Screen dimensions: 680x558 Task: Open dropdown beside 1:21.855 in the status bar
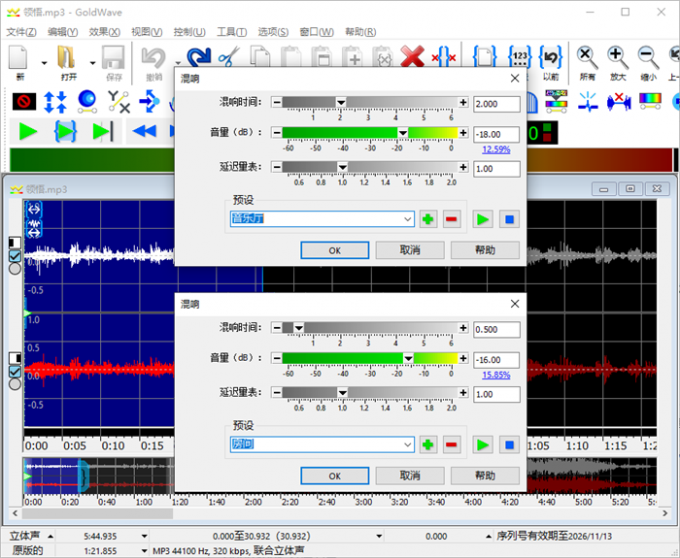click(144, 551)
